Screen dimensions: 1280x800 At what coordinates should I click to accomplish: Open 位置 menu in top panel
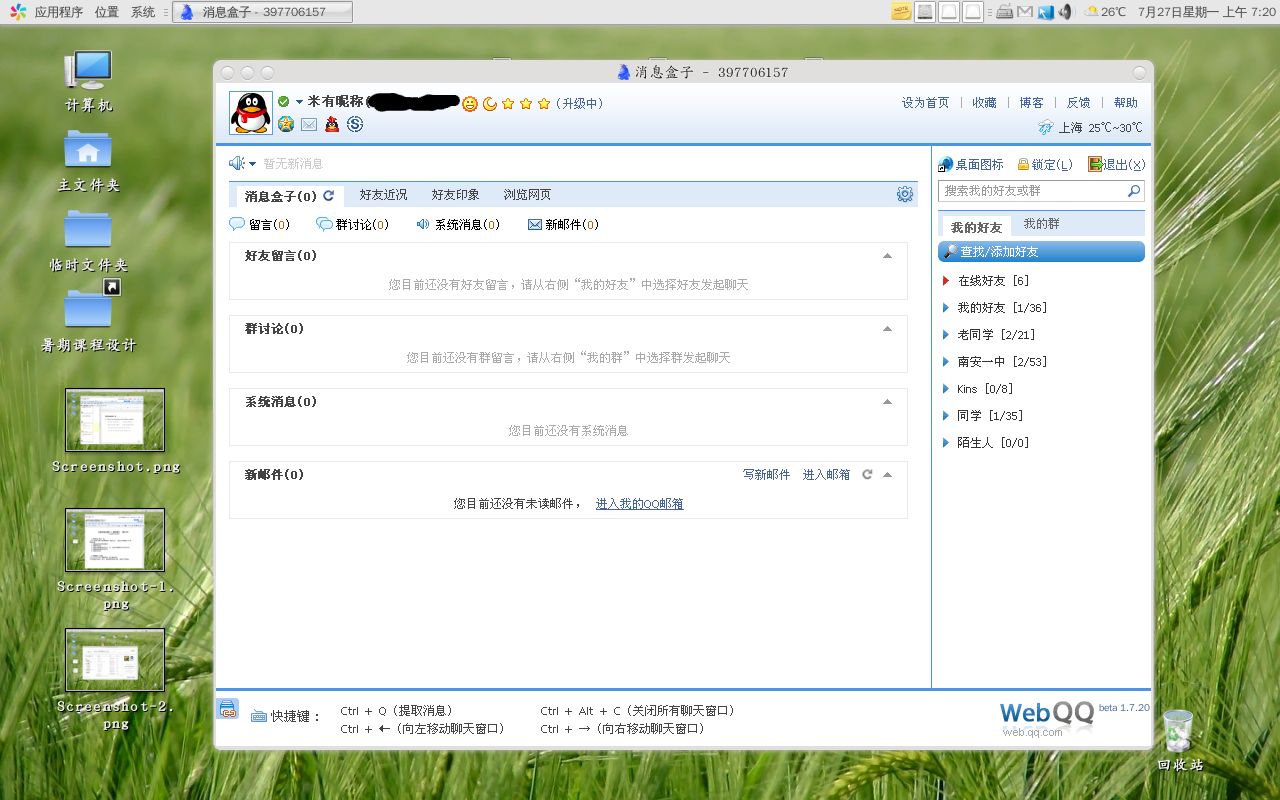click(x=107, y=12)
